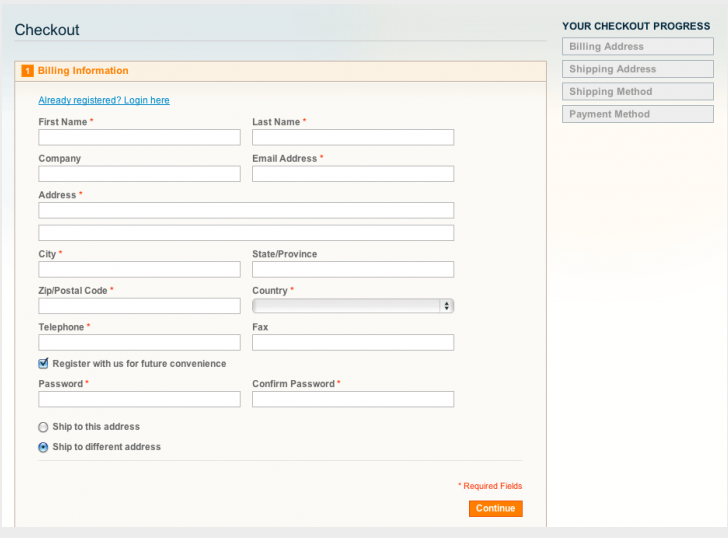Uncheck Register with us for future convenience
Screen dimensions: 728x538
[43, 363]
